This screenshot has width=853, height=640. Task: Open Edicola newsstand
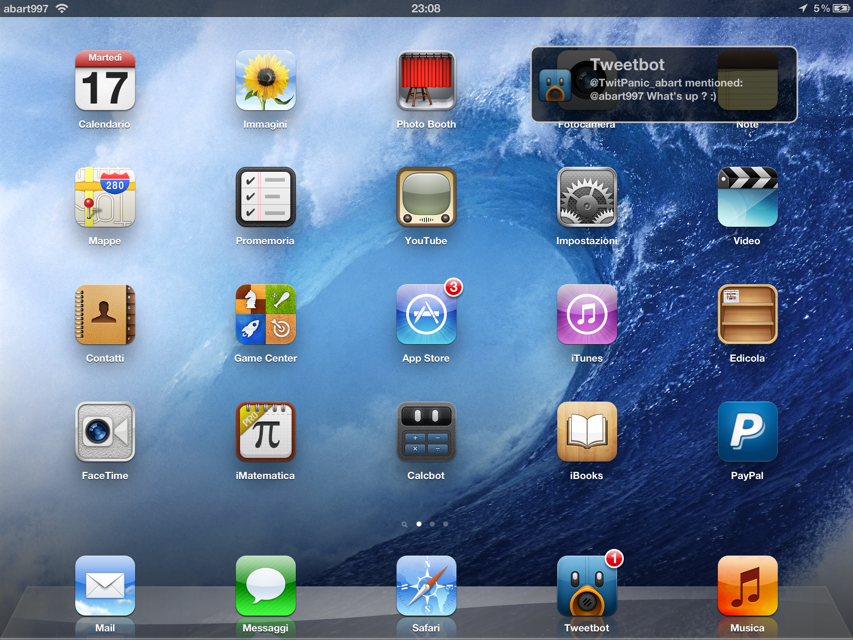point(747,315)
